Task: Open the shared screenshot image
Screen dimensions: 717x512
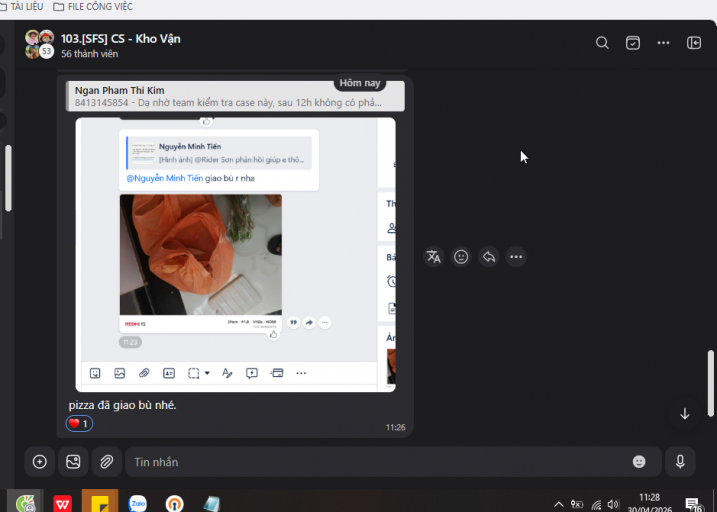Action: (235, 255)
